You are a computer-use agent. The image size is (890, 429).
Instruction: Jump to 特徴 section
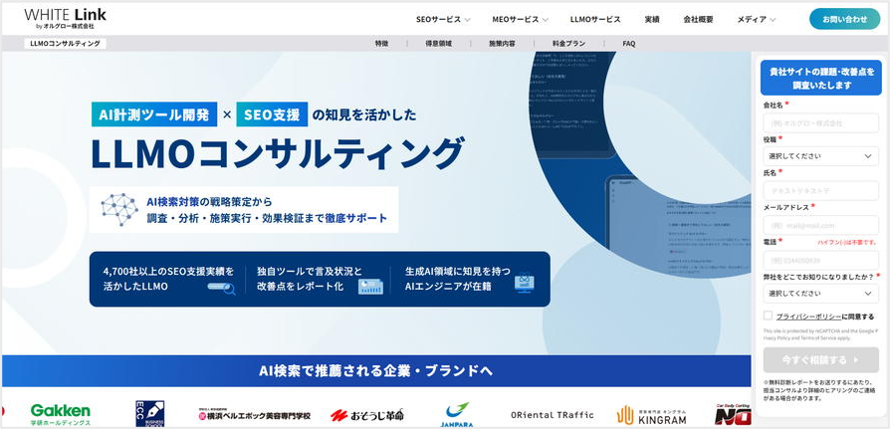tap(382, 44)
